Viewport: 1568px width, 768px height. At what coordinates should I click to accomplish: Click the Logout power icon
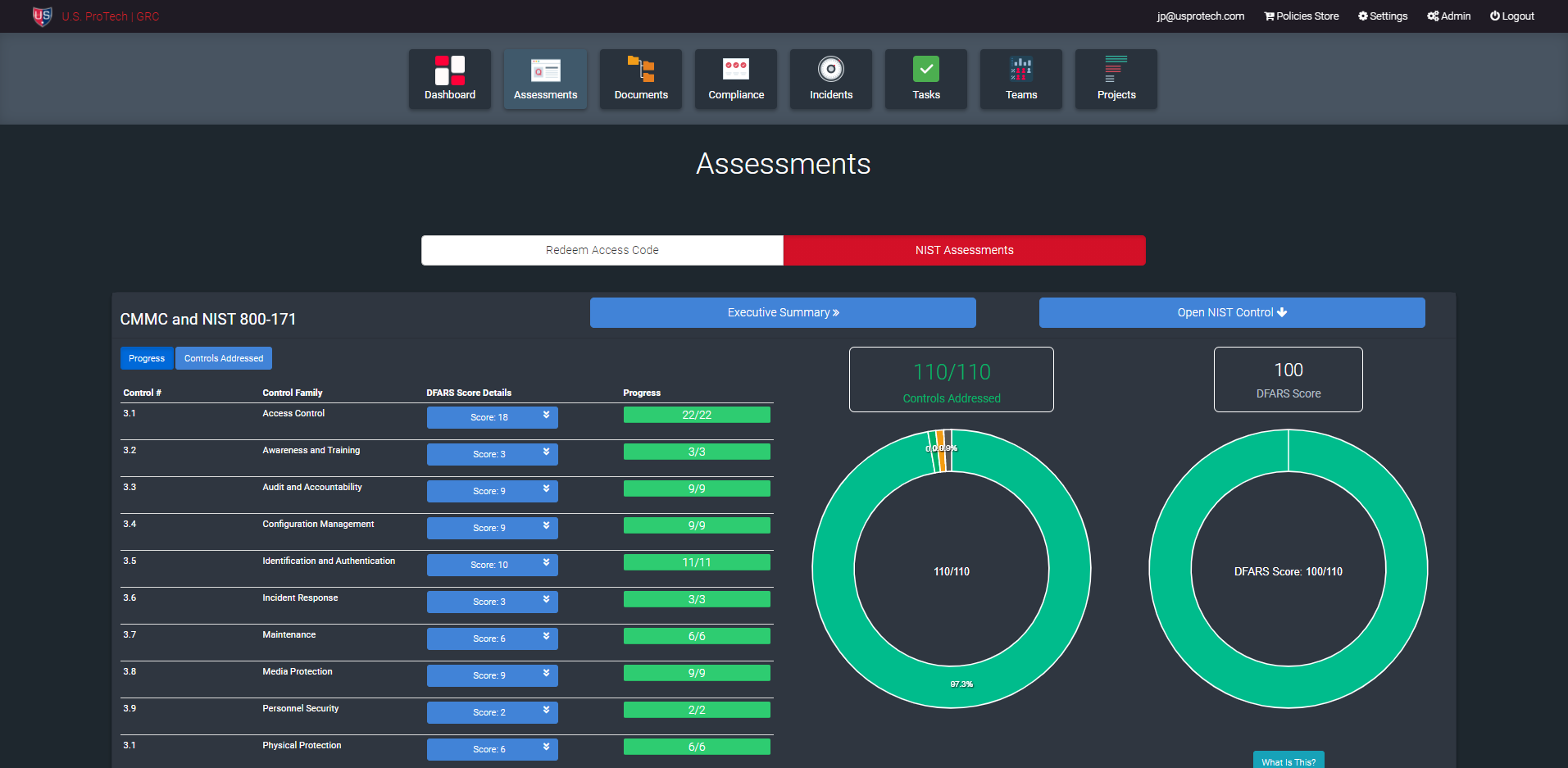[x=1495, y=16]
